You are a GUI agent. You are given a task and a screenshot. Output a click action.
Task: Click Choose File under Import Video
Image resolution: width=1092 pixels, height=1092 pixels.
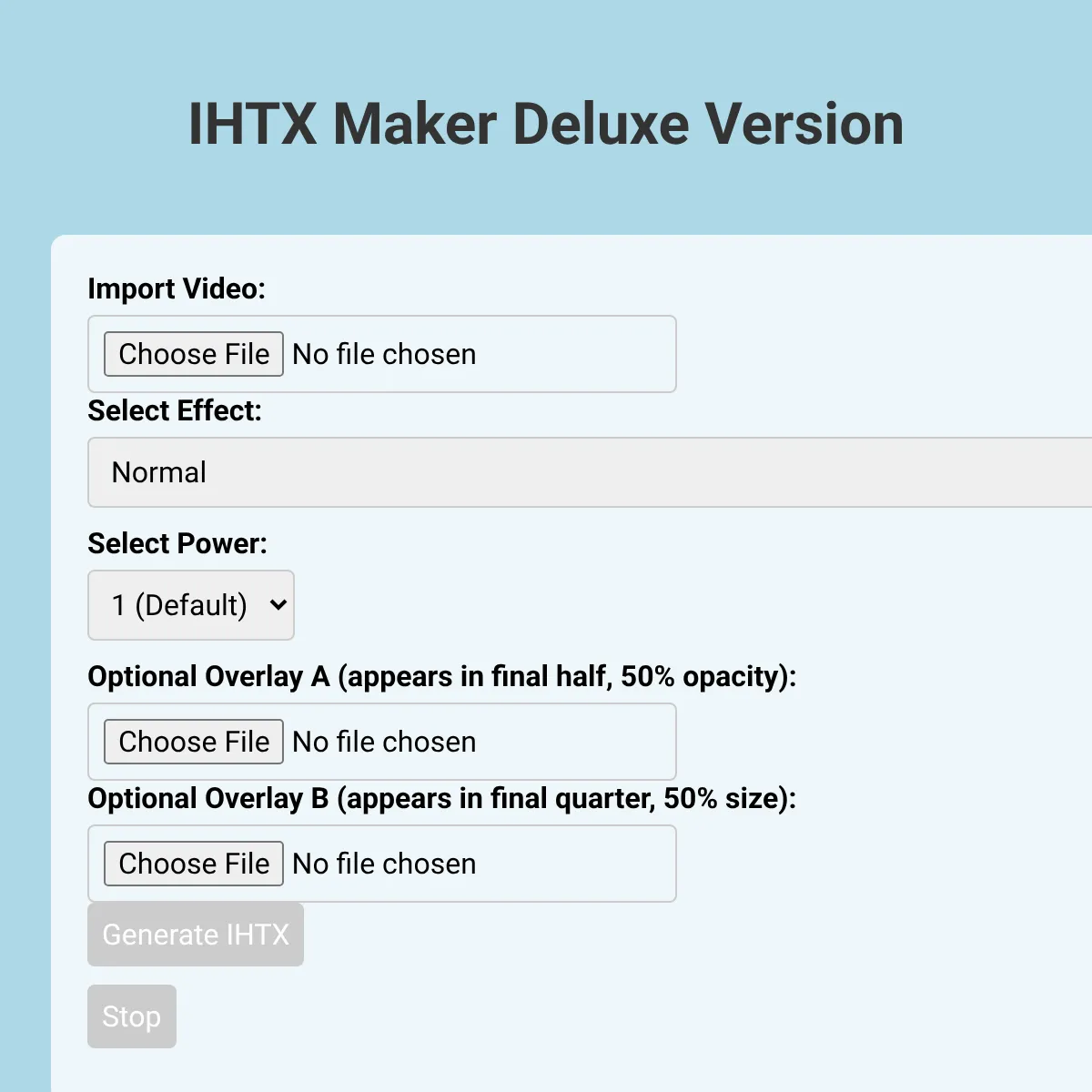click(194, 354)
